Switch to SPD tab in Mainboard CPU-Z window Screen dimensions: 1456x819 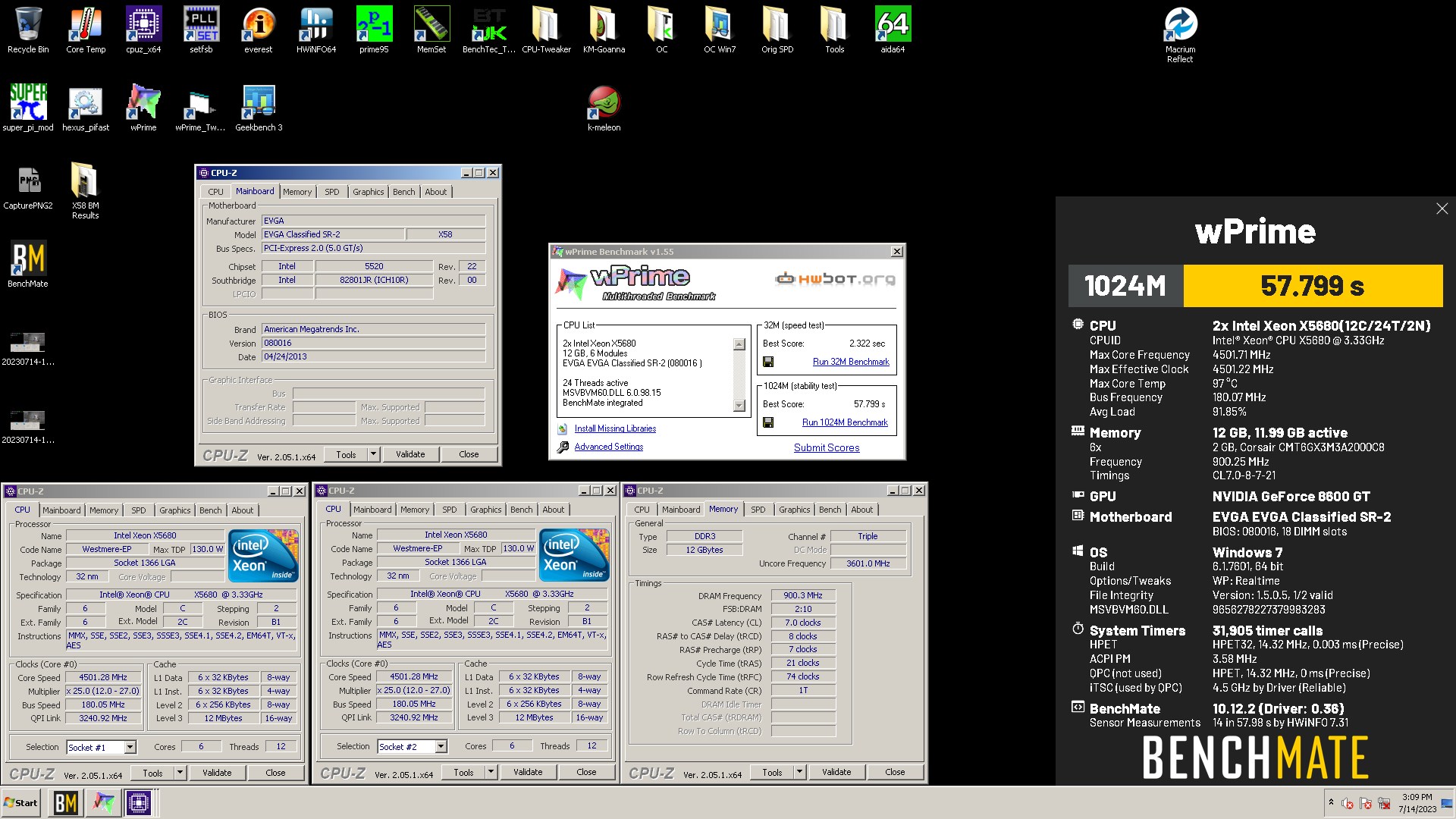tap(332, 192)
